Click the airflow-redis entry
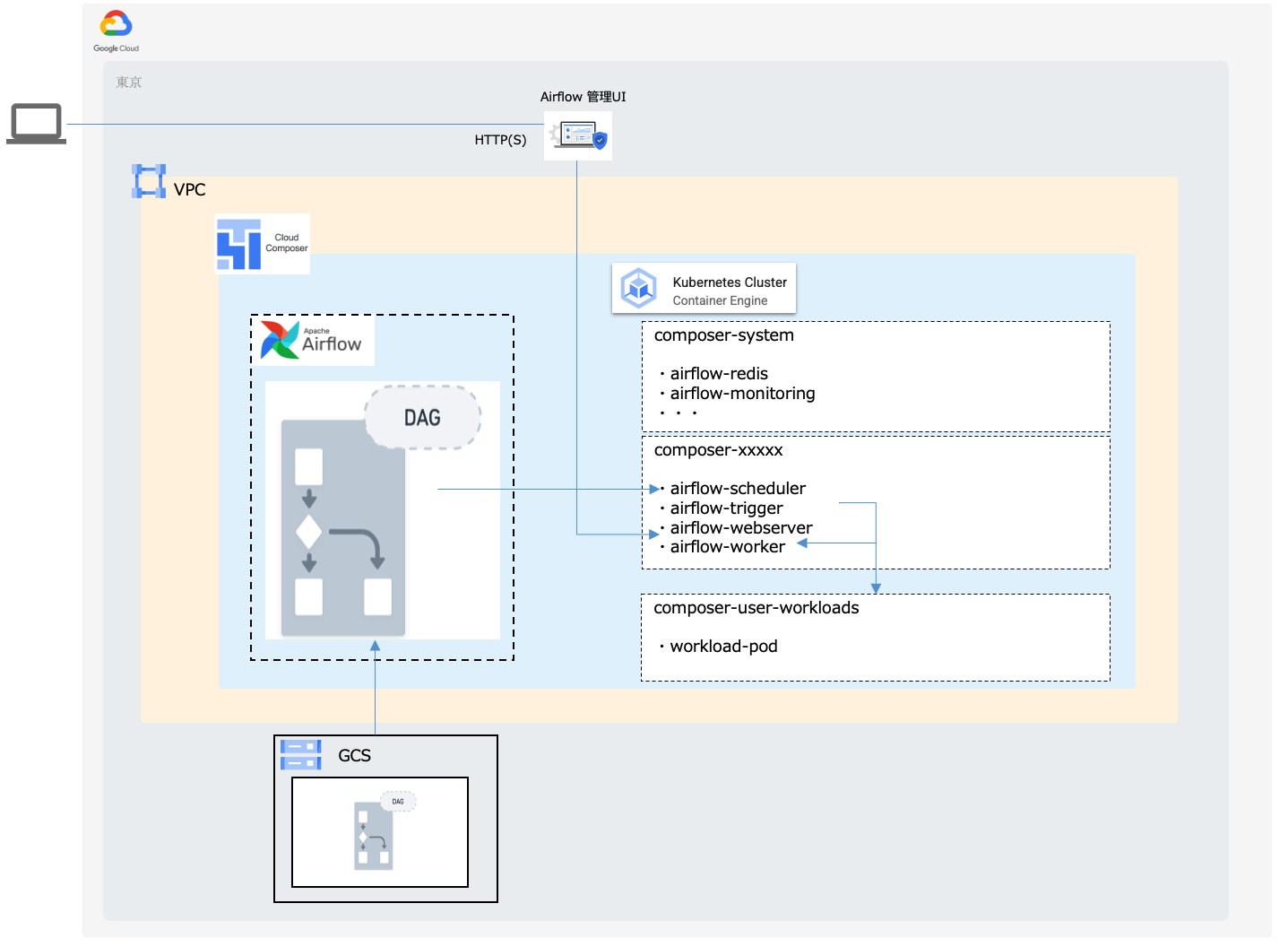 point(719,374)
